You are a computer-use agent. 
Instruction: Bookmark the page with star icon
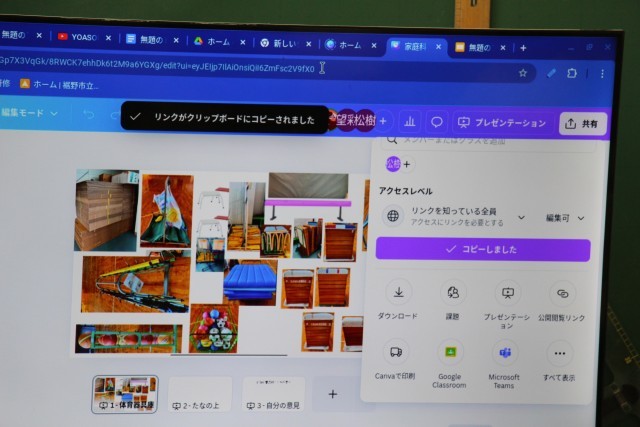[522, 73]
